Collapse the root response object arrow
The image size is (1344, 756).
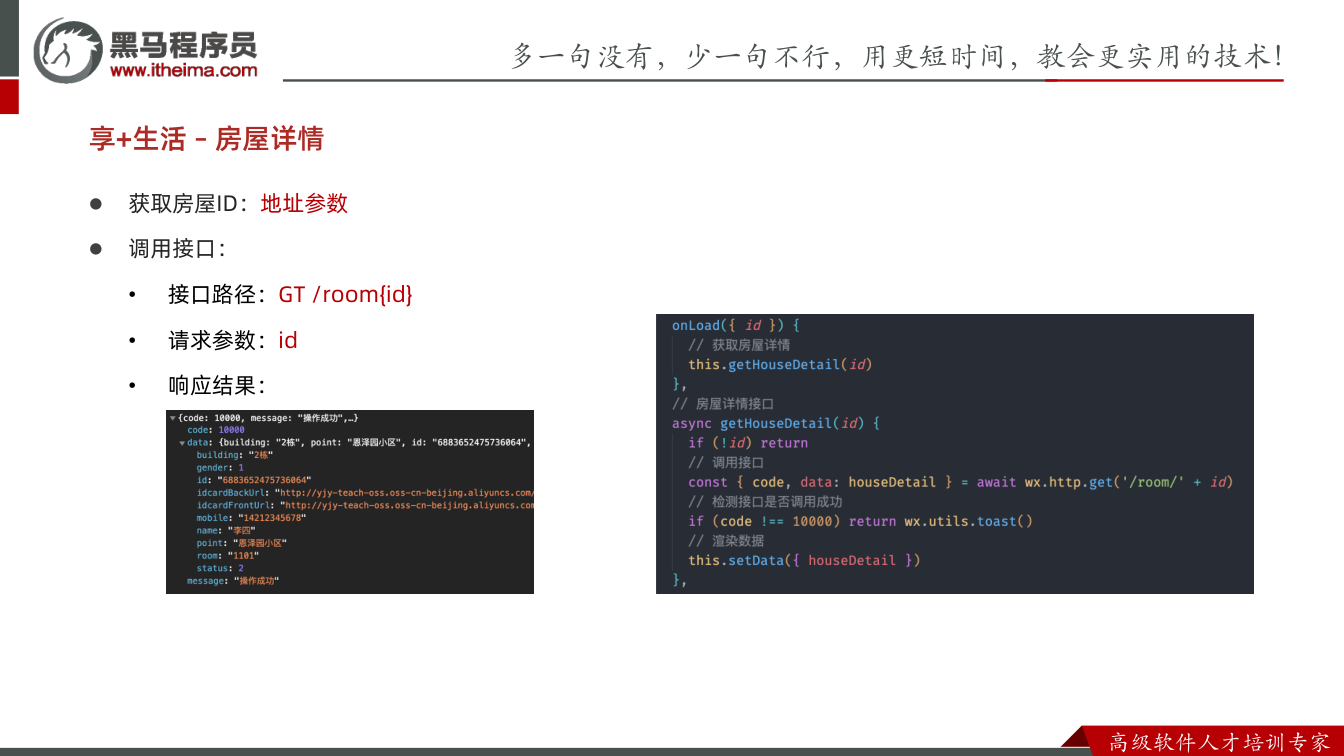tap(173, 417)
